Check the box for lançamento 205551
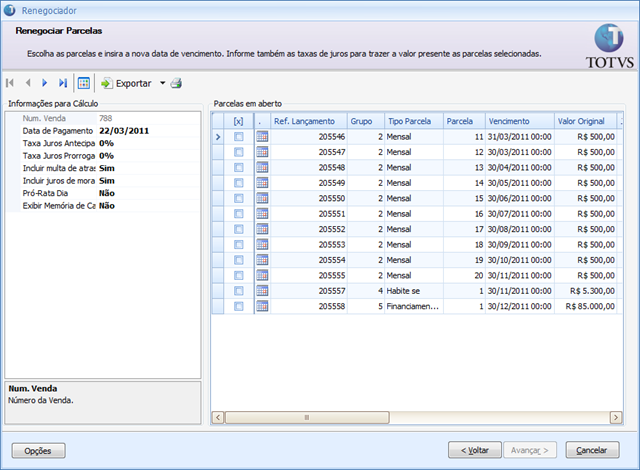Screen dimensions: 640x470 point(239,214)
